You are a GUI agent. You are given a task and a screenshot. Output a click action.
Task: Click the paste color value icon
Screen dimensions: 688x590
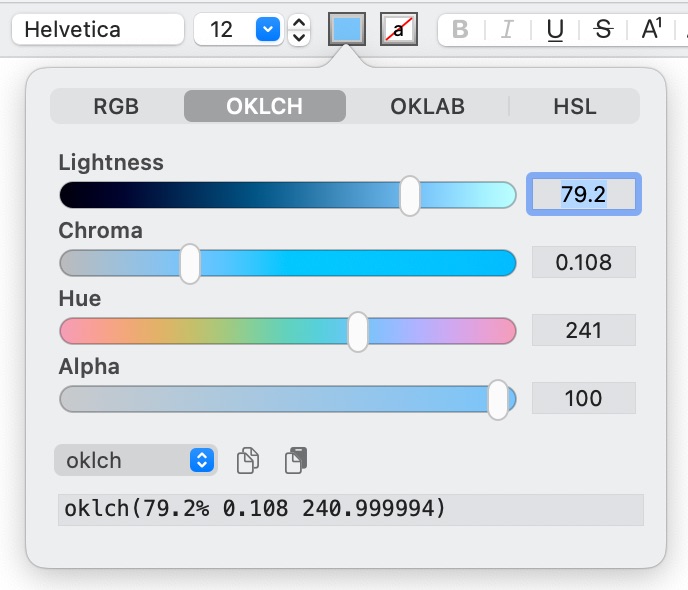[x=296, y=460]
